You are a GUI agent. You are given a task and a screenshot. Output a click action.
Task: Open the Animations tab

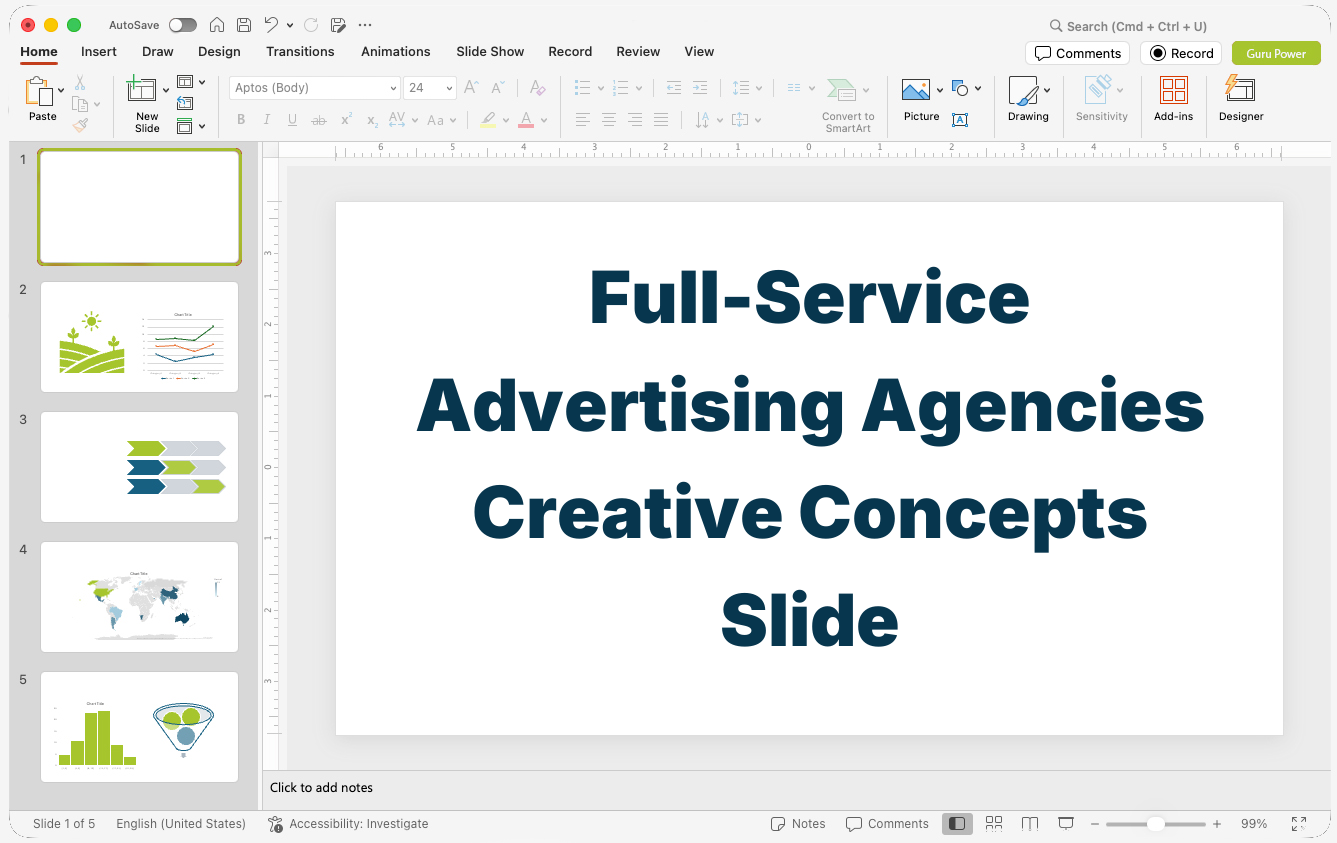pyautogui.click(x=396, y=52)
